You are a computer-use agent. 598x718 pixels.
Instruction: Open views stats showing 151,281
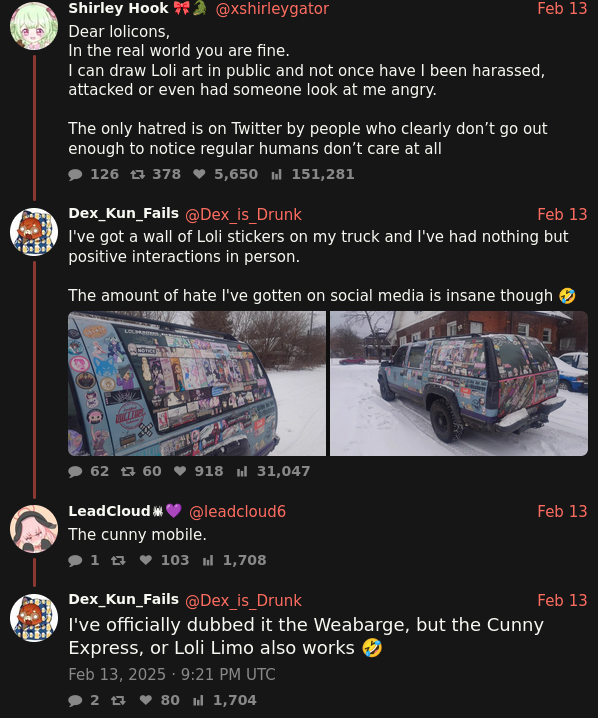click(x=276, y=174)
